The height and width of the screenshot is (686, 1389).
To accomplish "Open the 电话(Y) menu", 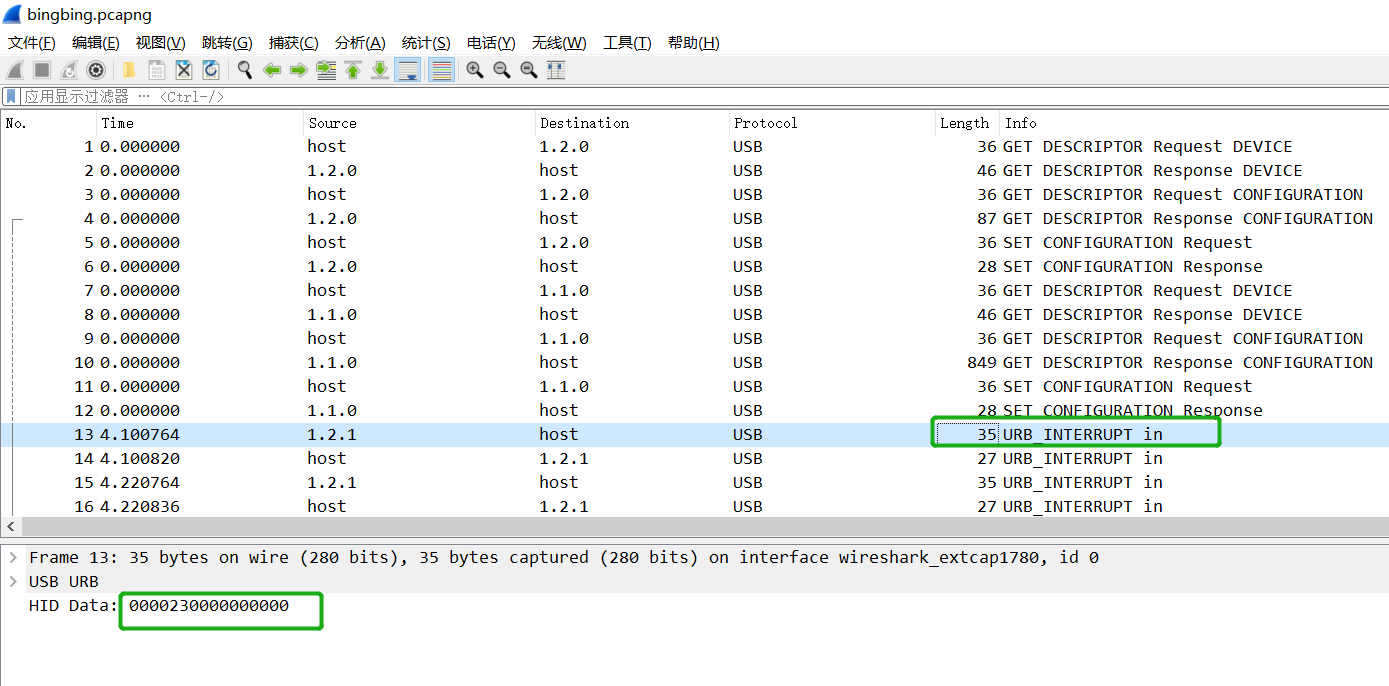I will pos(491,43).
